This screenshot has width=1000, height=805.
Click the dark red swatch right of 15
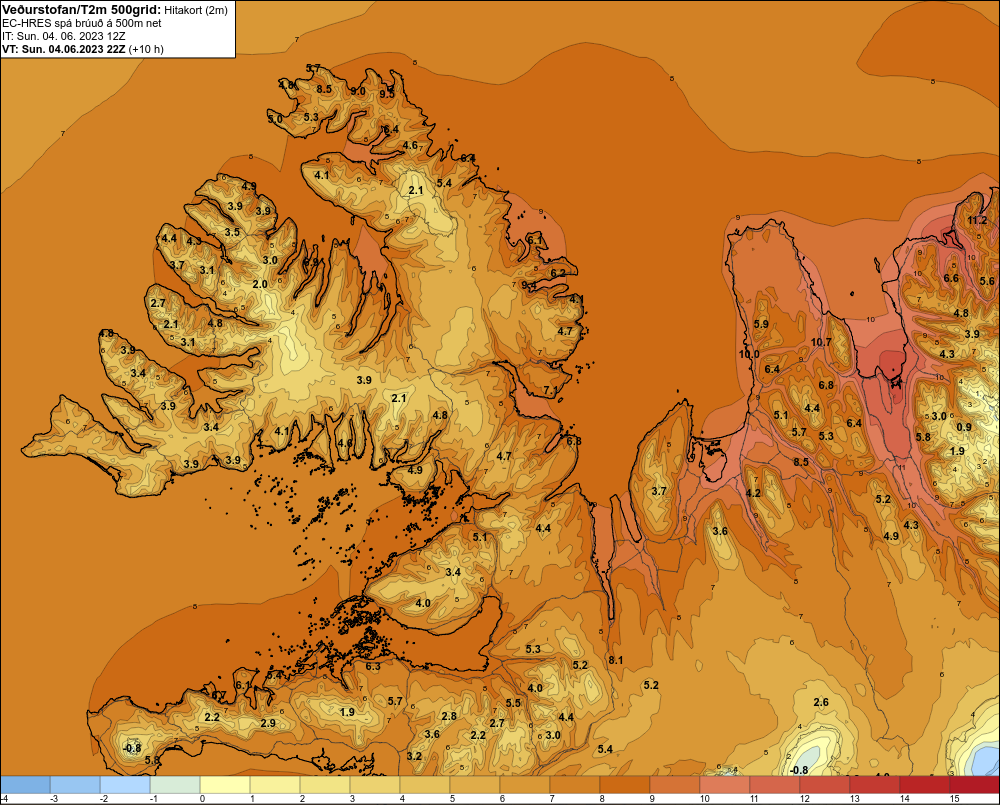coord(974,785)
